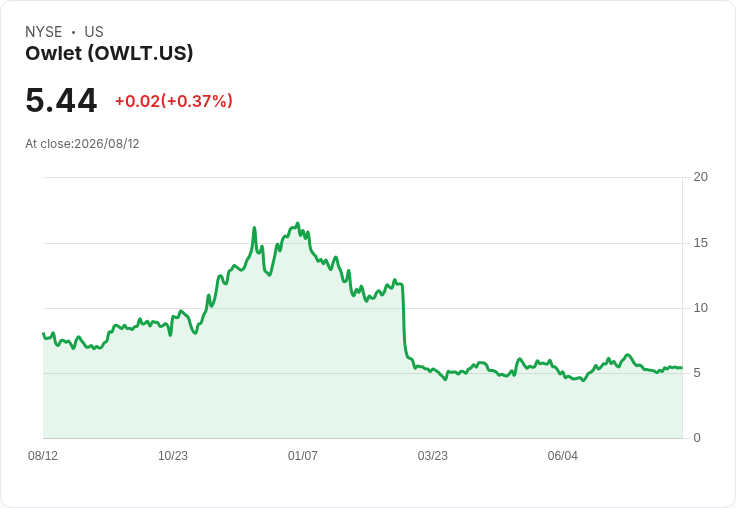Click the 10 y-axis price label
Image resolution: width=736 pixels, height=508 pixels.
pos(701,308)
